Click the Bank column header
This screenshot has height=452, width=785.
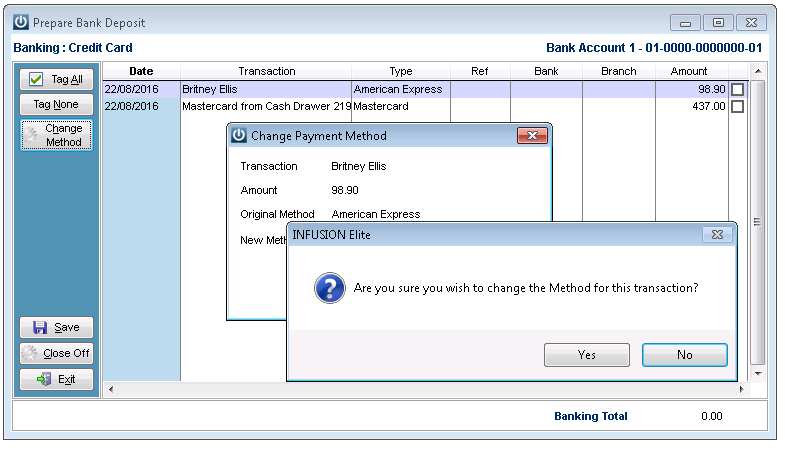546,71
